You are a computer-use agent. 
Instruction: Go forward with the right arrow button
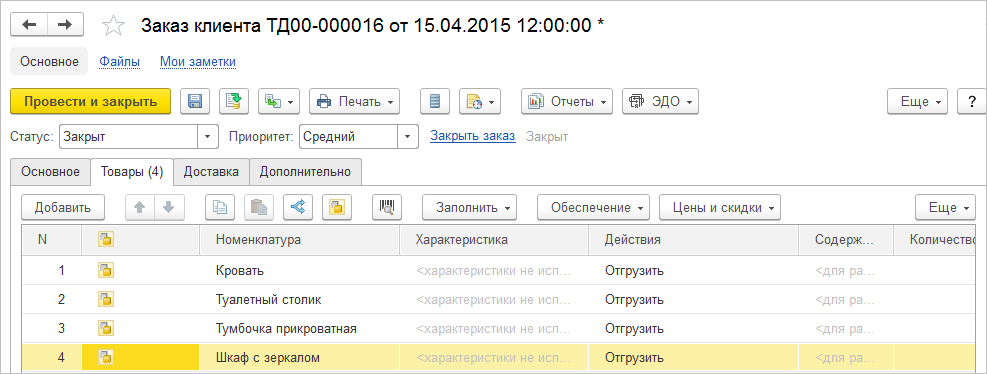point(65,25)
